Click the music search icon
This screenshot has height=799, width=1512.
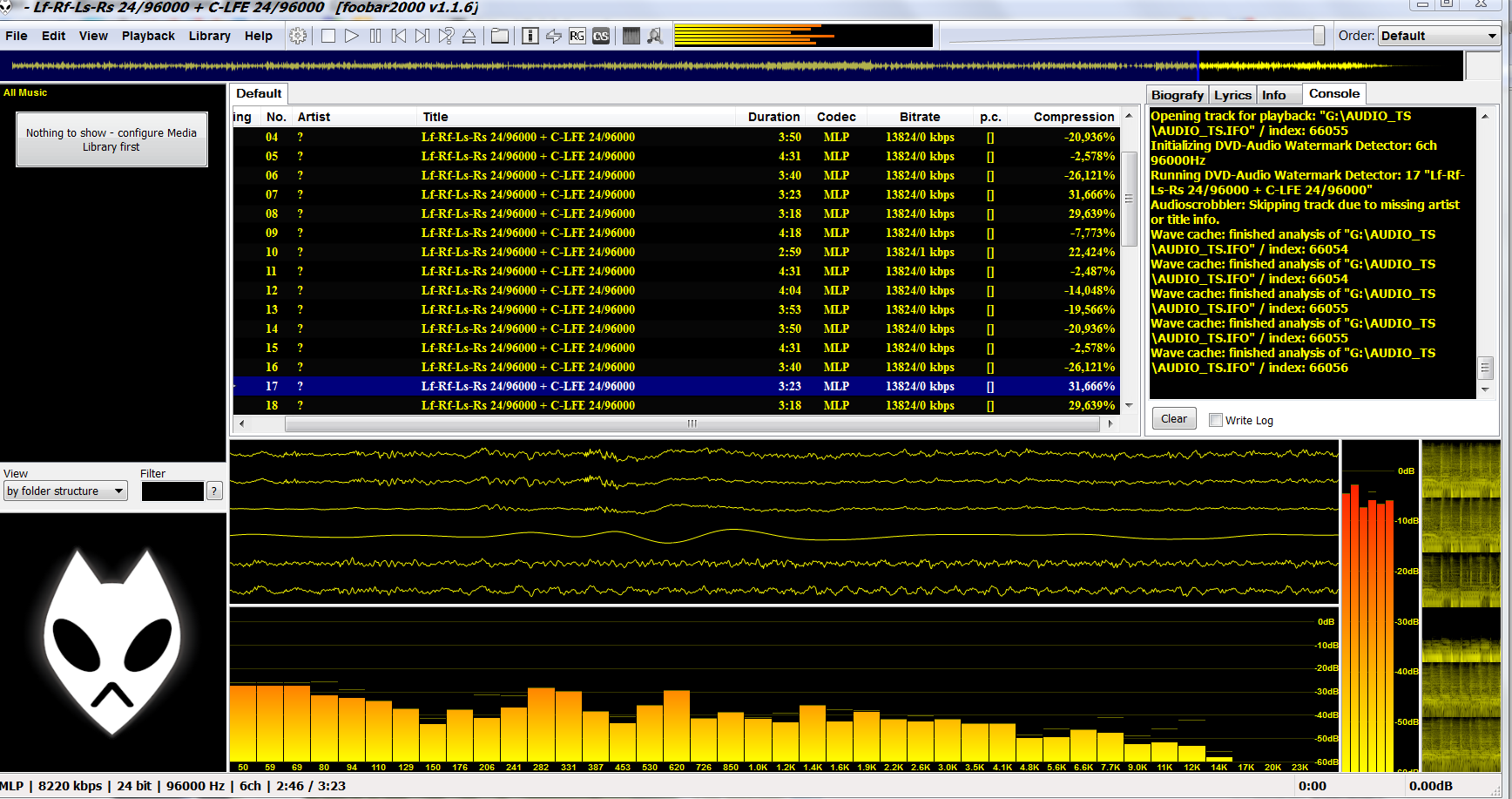655,36
